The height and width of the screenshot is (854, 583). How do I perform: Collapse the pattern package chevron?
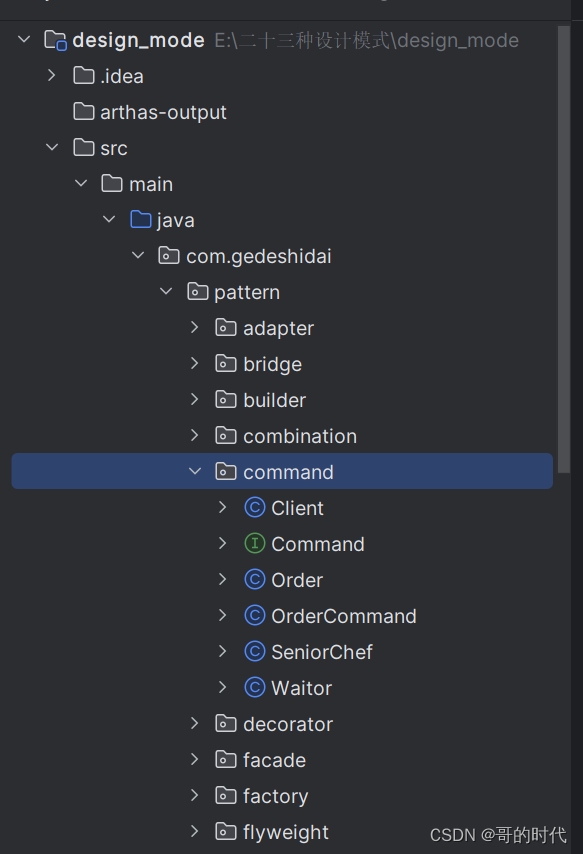(x=166, y=291)
